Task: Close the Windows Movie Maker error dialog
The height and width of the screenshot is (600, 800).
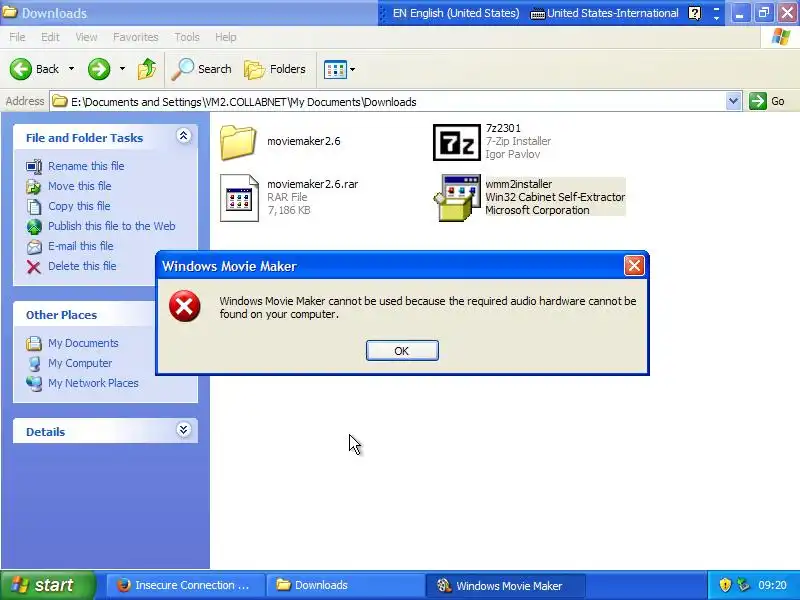Action: (634, 265)
